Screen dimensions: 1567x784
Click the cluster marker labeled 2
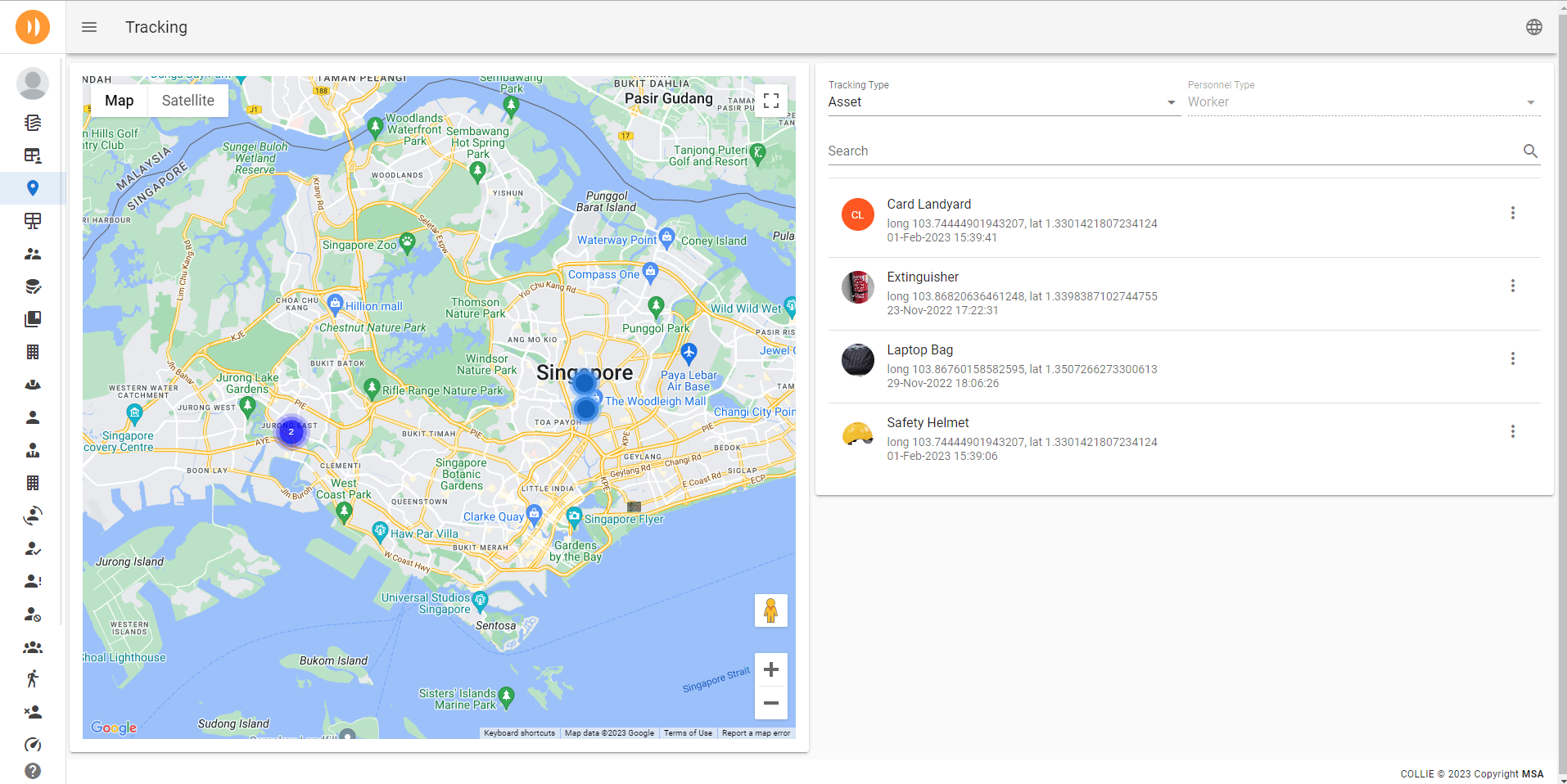291,431
